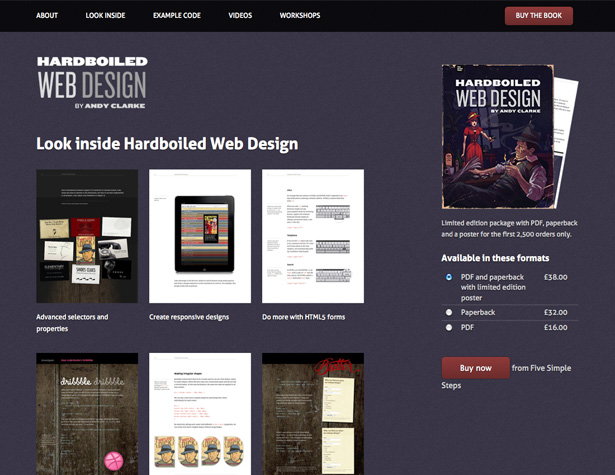
Task: Go to Look Inside in navigation
Action: 105,16
